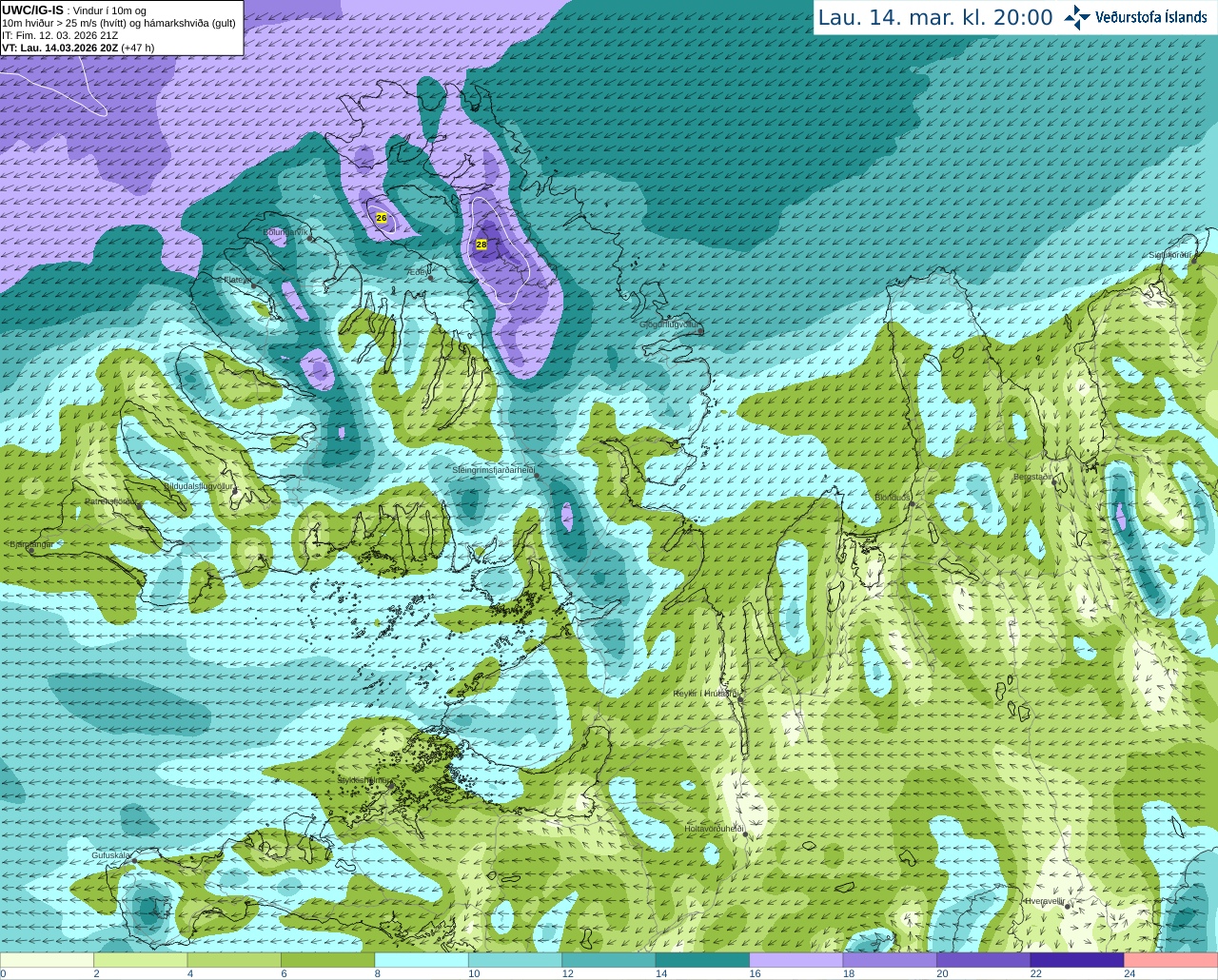Click the Gjögurflugvöllur station label

click(x=669, y=324)
